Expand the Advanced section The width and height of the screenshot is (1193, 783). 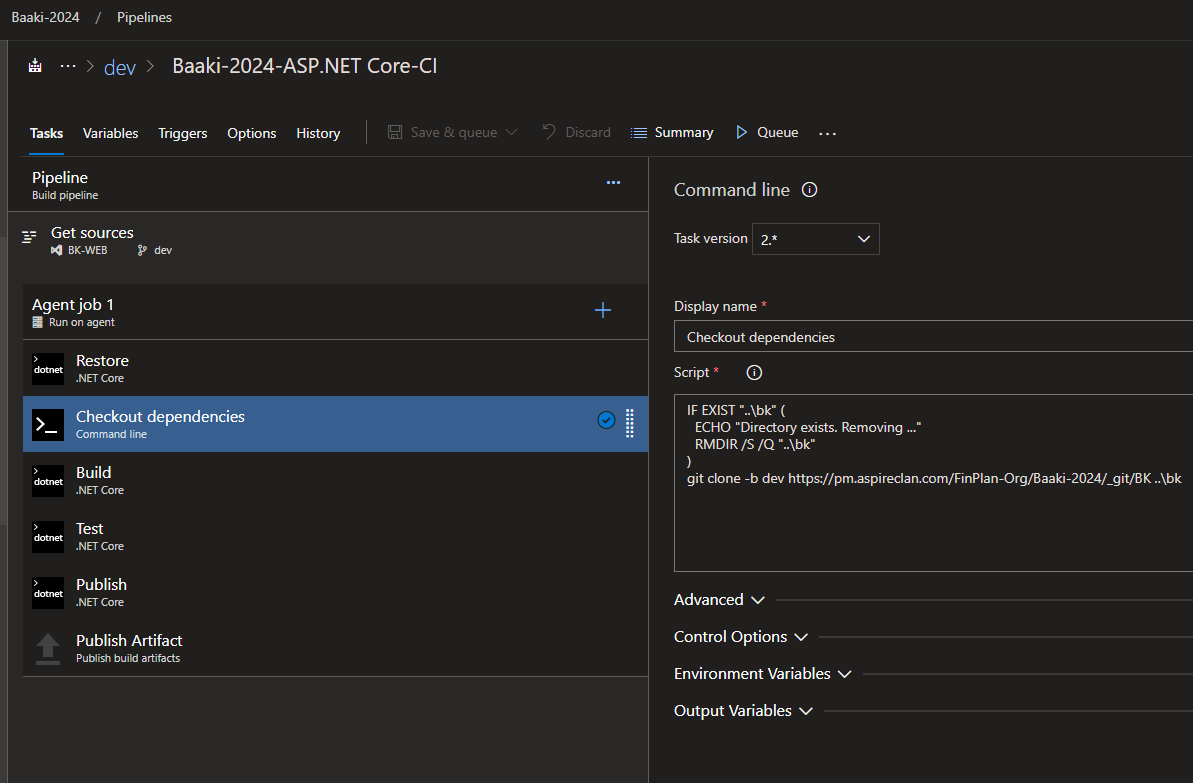[719, 600]
